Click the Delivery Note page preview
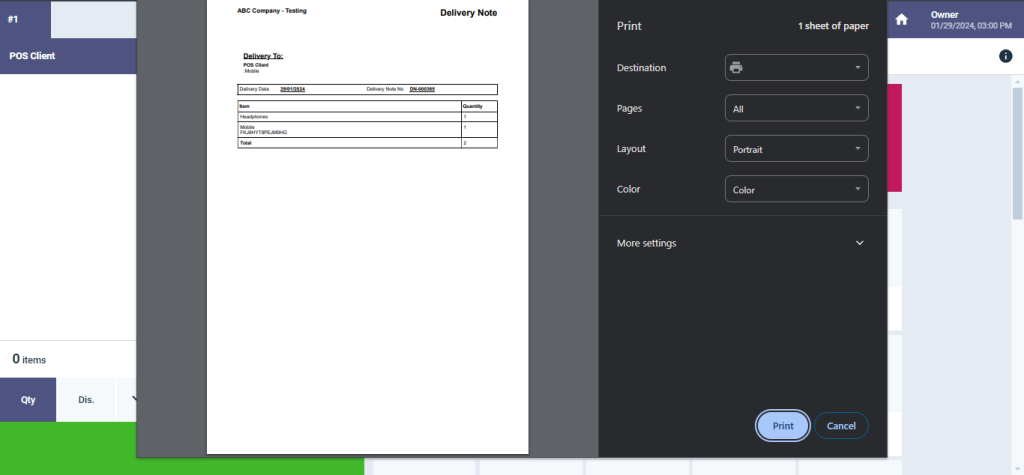Image resolution: width=1024 pixels, height=475 pixels. (368, 227)
